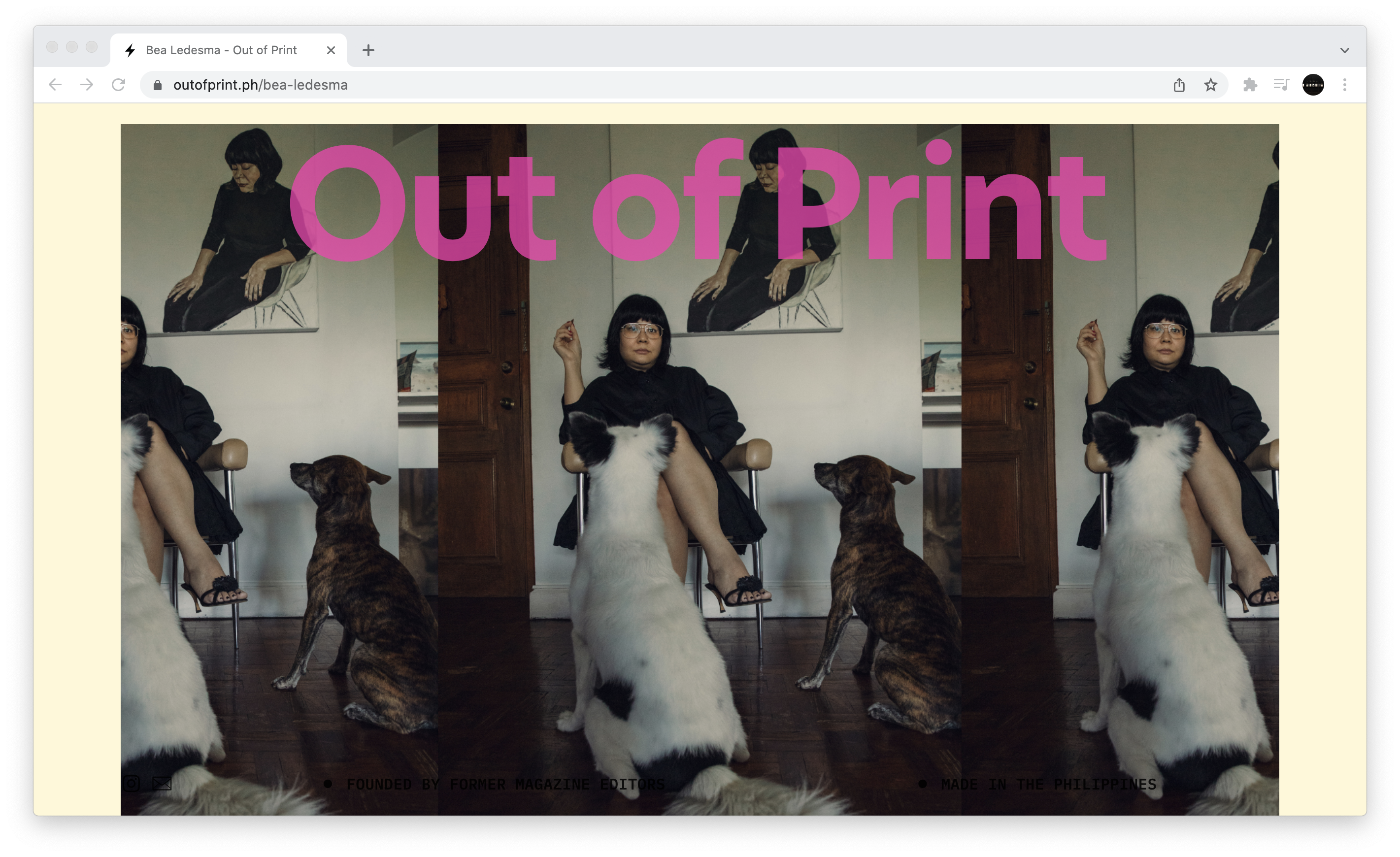Close the Bea Ledesma tab
Screen dimensions: 1400x857
point(331,50)
